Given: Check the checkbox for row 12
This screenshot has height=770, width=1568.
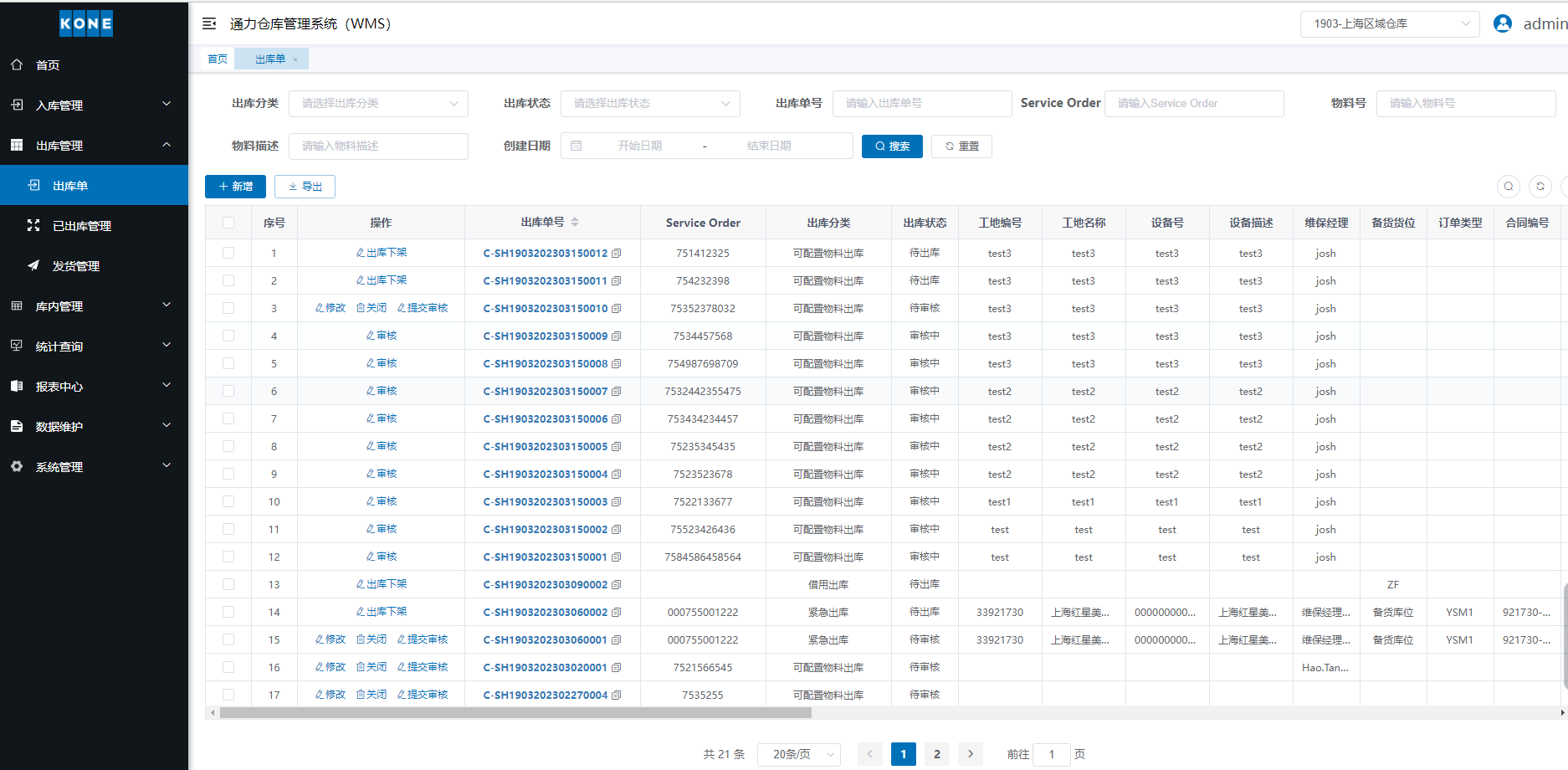Looking at the screenshot, I should click(228, 557).
